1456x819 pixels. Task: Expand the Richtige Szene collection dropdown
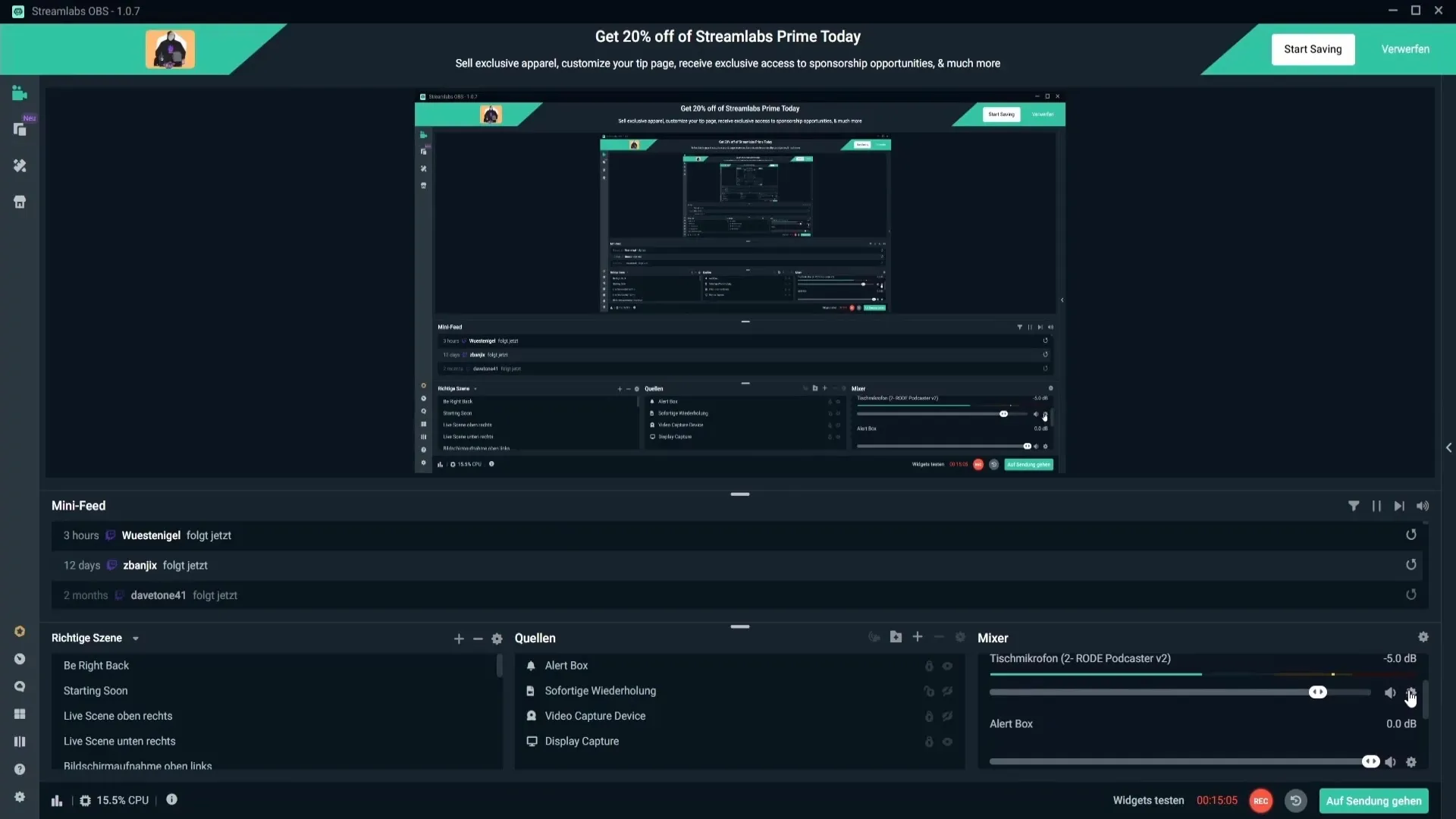pyautogui.click(x=136, y=639)
